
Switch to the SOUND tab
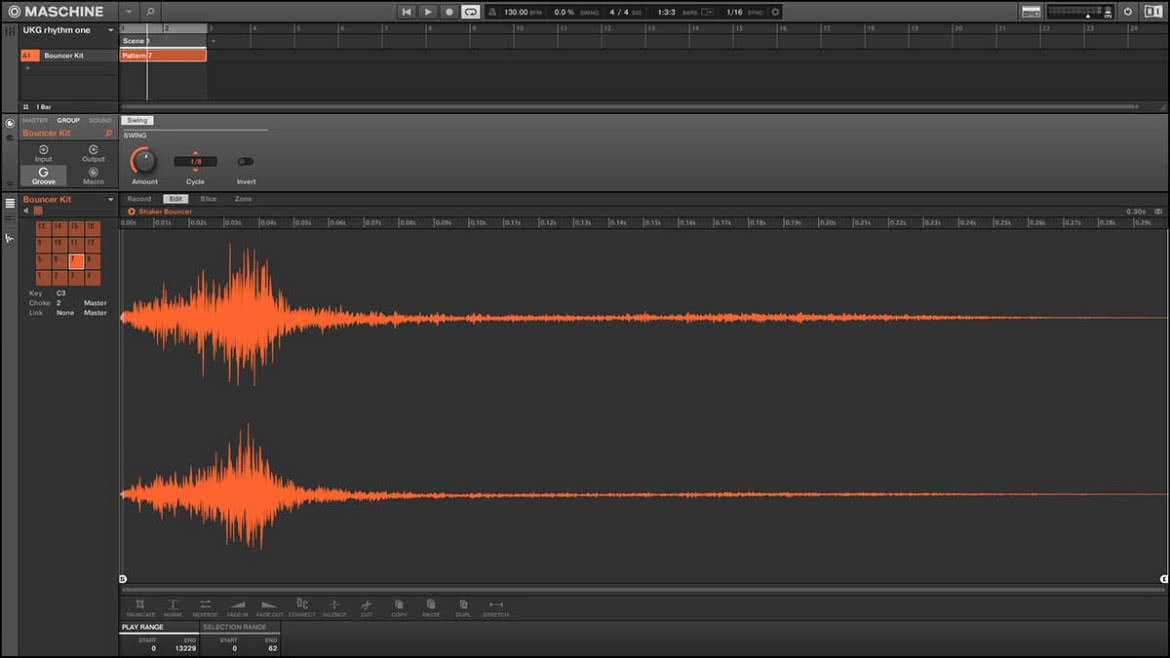100,120
